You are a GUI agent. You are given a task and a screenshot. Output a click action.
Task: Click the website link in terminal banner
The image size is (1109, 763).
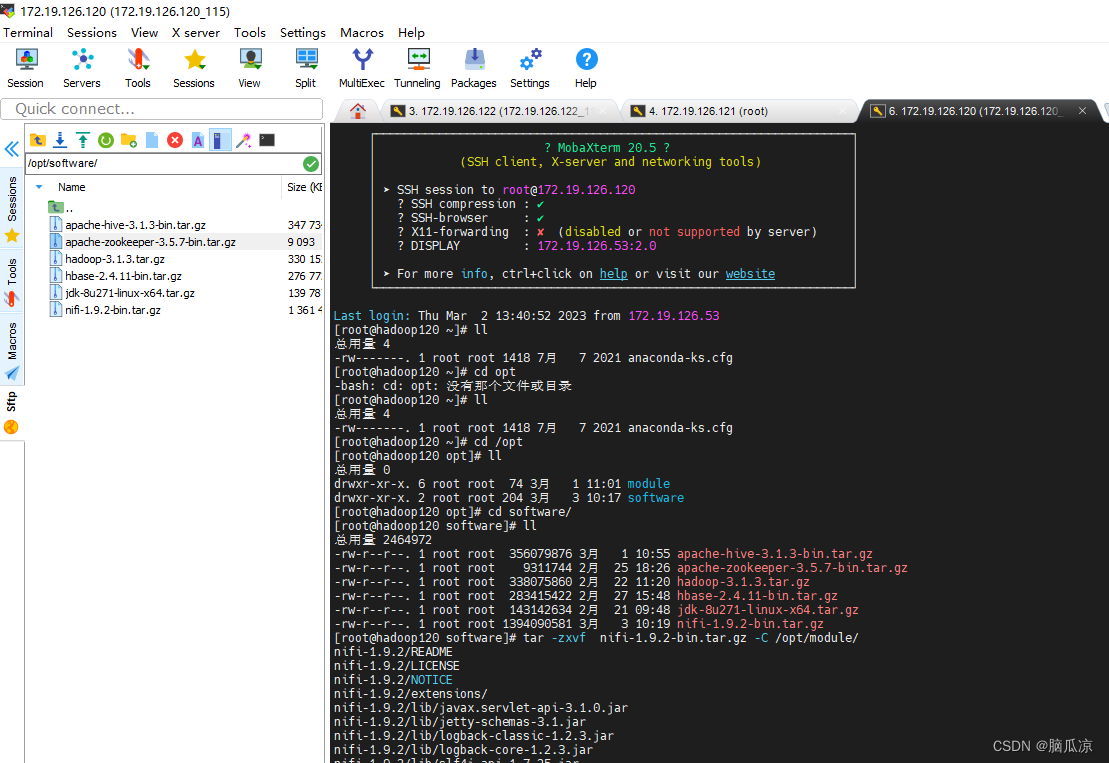pyautogui.click(x=750, y=274)
